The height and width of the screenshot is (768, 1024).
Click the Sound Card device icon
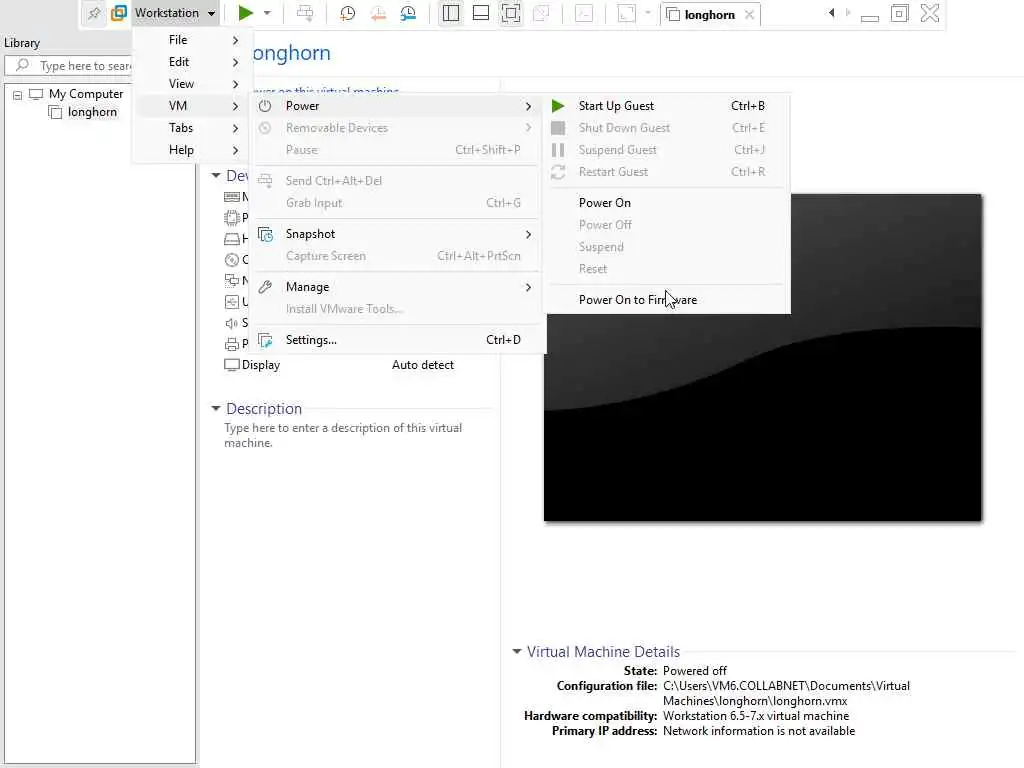click(231, 323)
